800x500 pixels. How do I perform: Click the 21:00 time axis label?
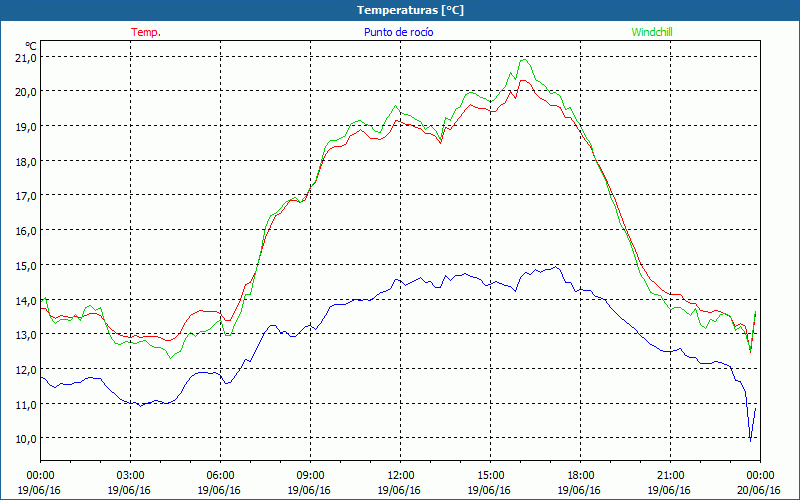[670, 476]
